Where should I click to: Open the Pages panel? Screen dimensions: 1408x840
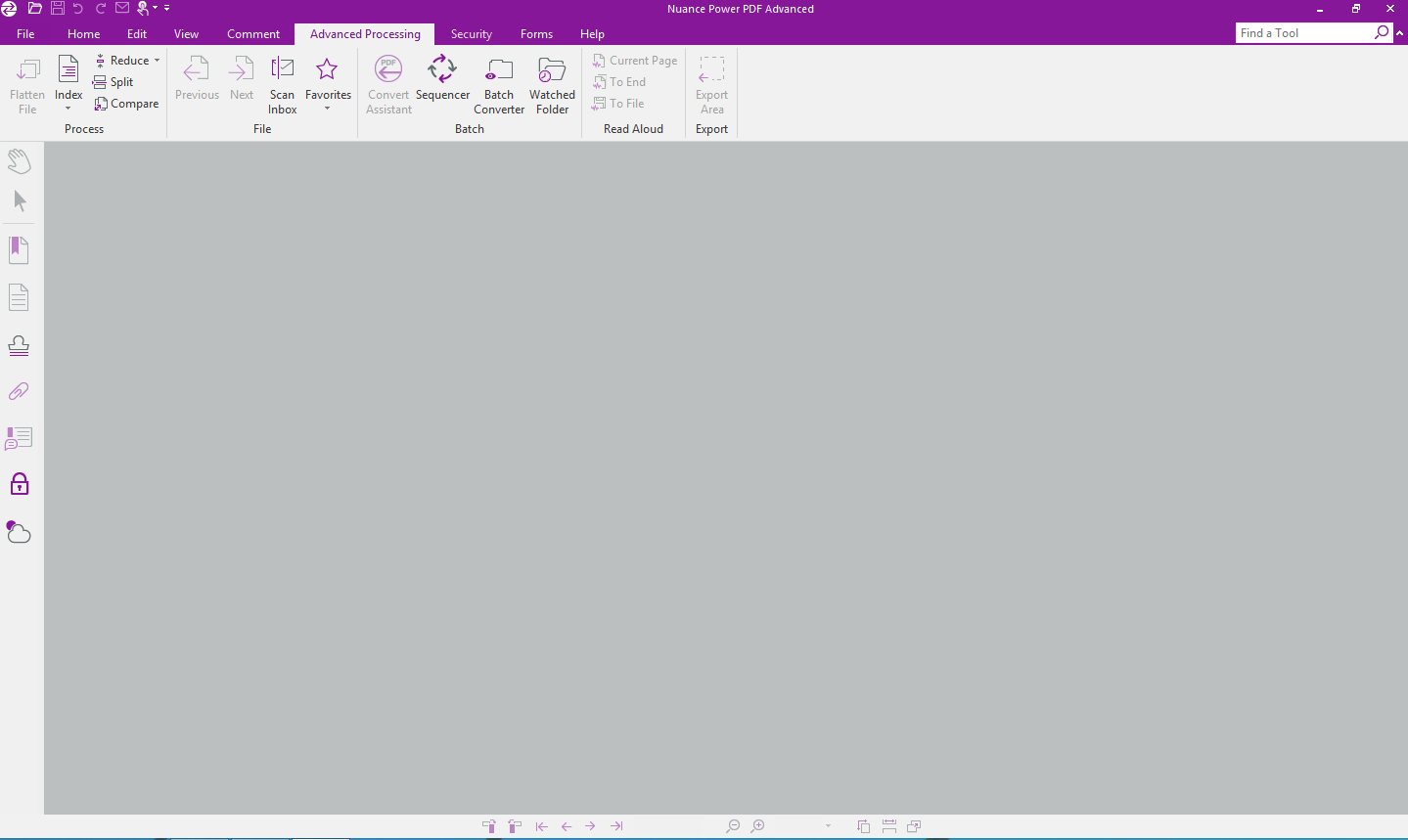(x=19, y=297)
